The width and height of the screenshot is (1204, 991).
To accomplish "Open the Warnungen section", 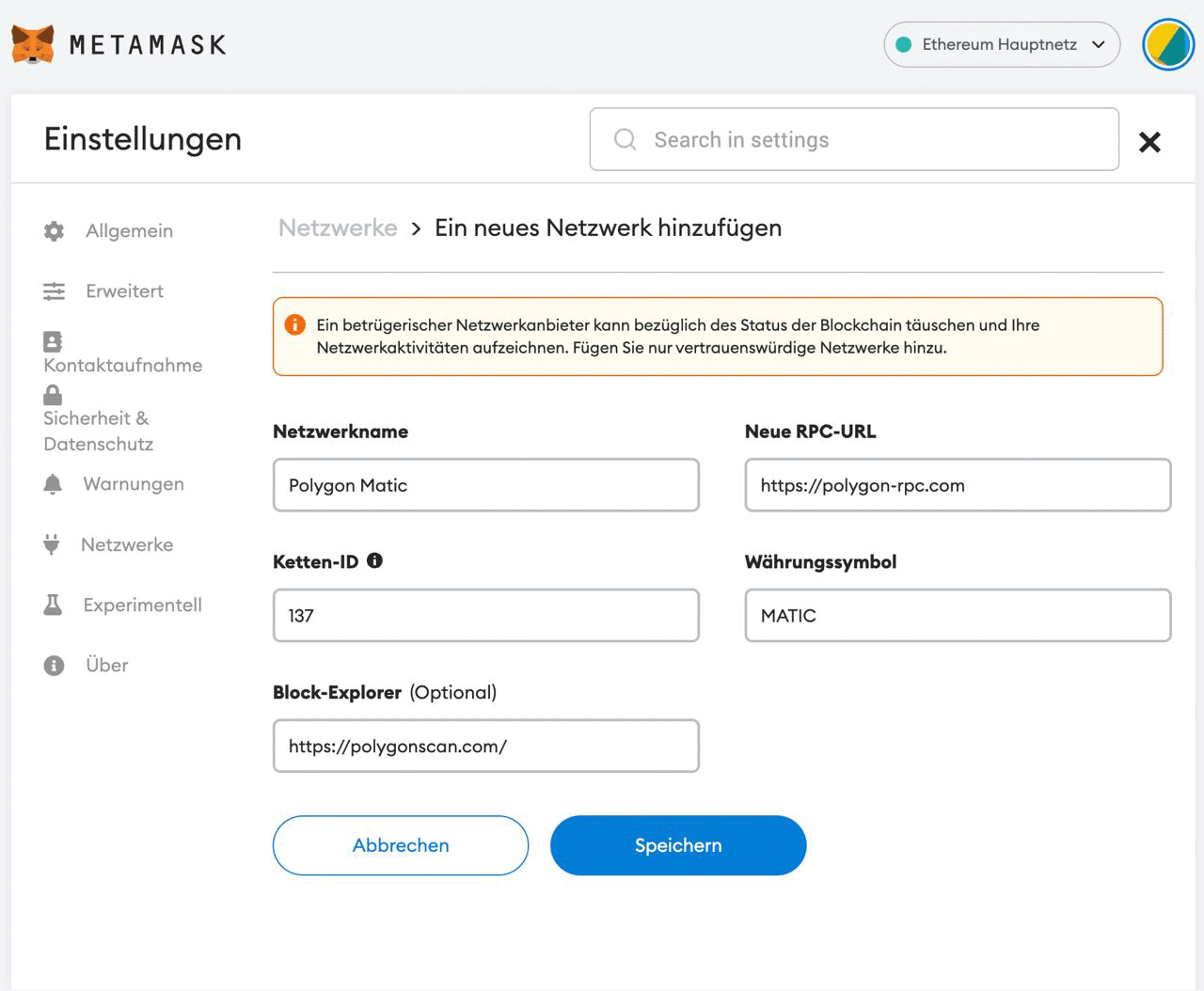I will 134,484.
